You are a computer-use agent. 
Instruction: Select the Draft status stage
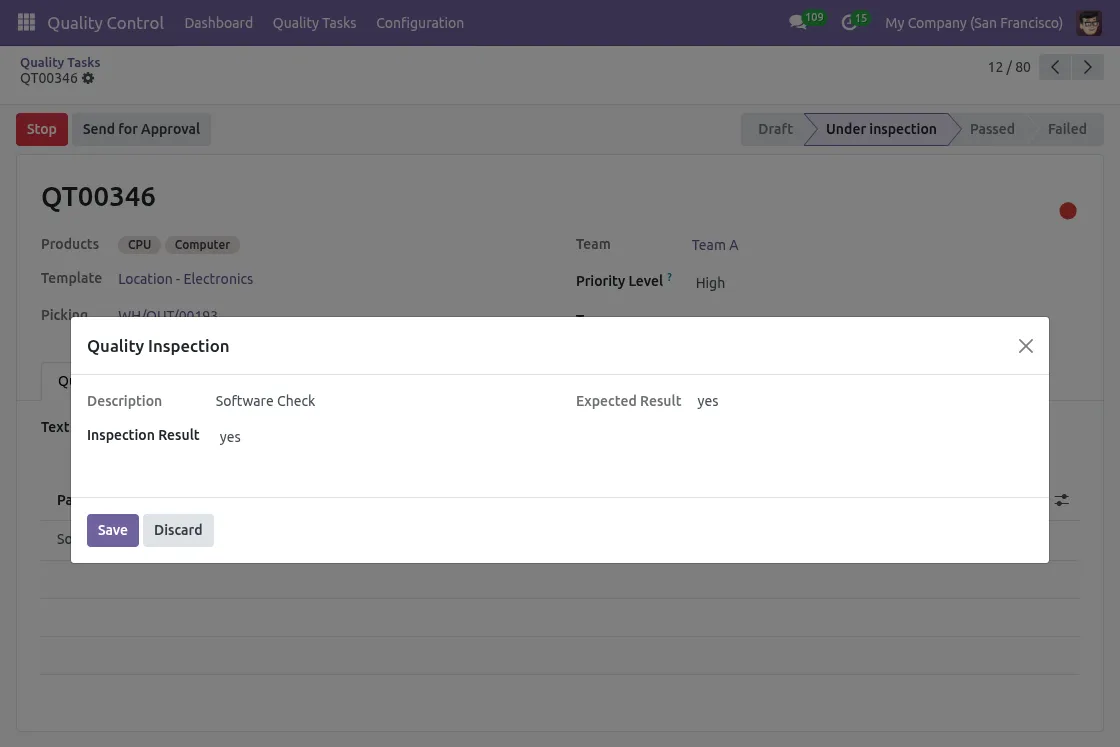pyautogui.click(x=774, y=129)
